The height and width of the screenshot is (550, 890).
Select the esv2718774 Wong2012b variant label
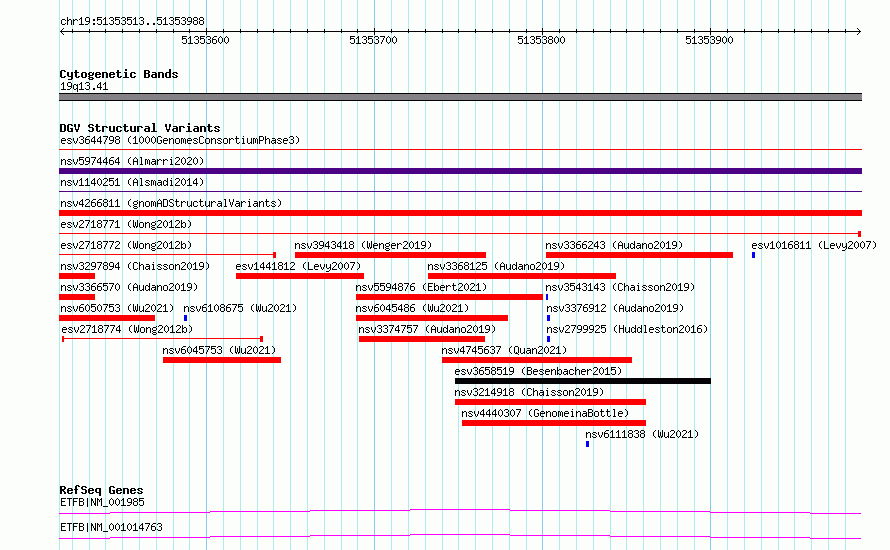pyautogui.click(x=127, y=329)
